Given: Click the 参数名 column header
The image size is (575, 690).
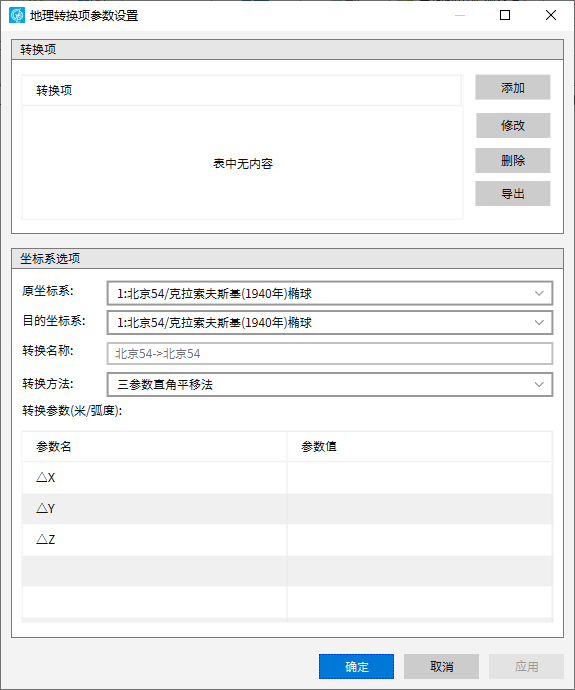Looking at the screenshot, I should 154,447.
